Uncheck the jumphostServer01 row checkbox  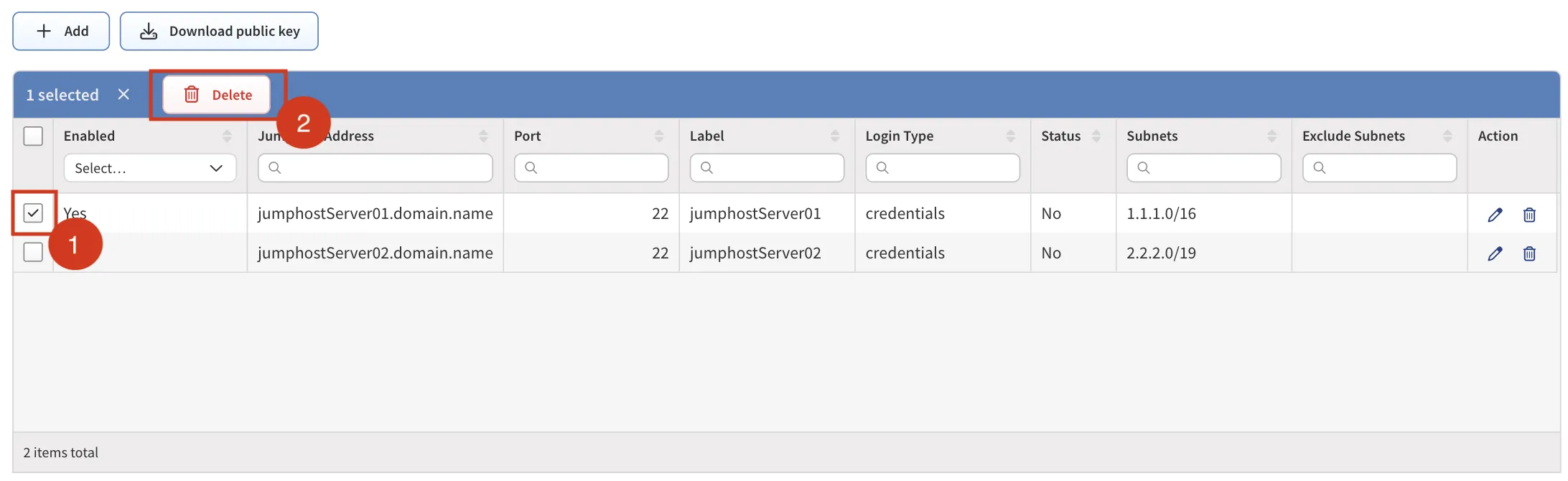coord(33,213)
